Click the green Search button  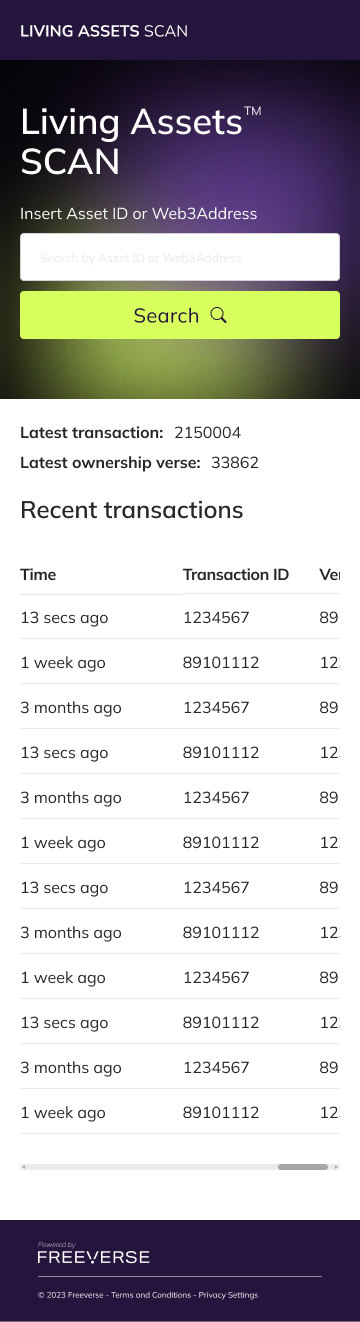point(180,315)
